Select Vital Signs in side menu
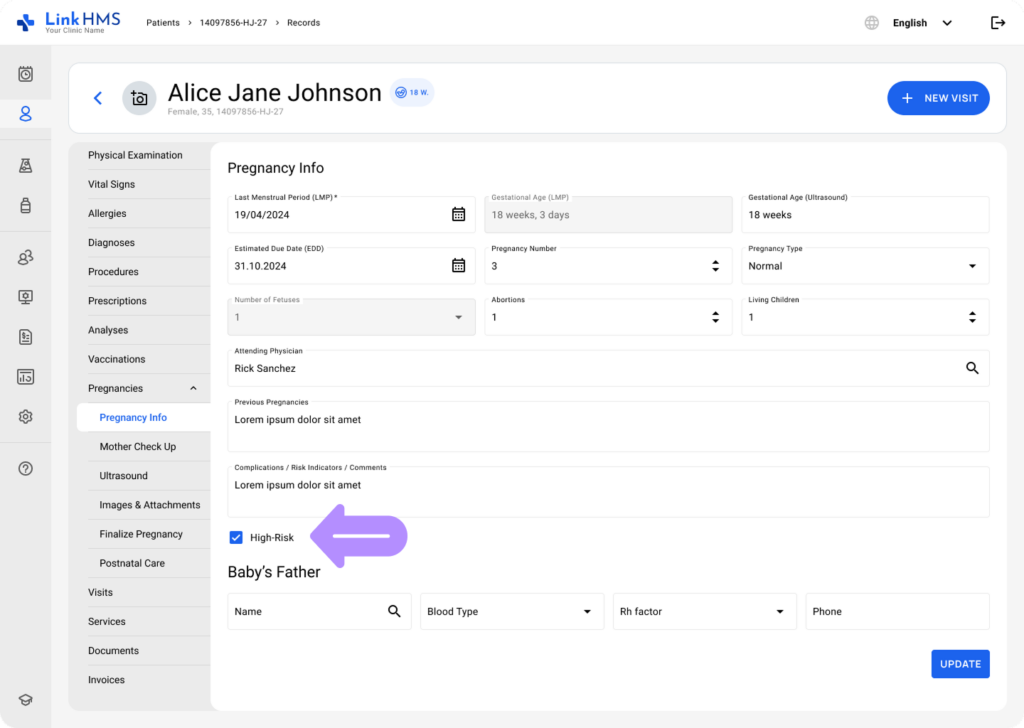Image resolution: width=1024 pixels, height=728 pixels. point(111,184)
